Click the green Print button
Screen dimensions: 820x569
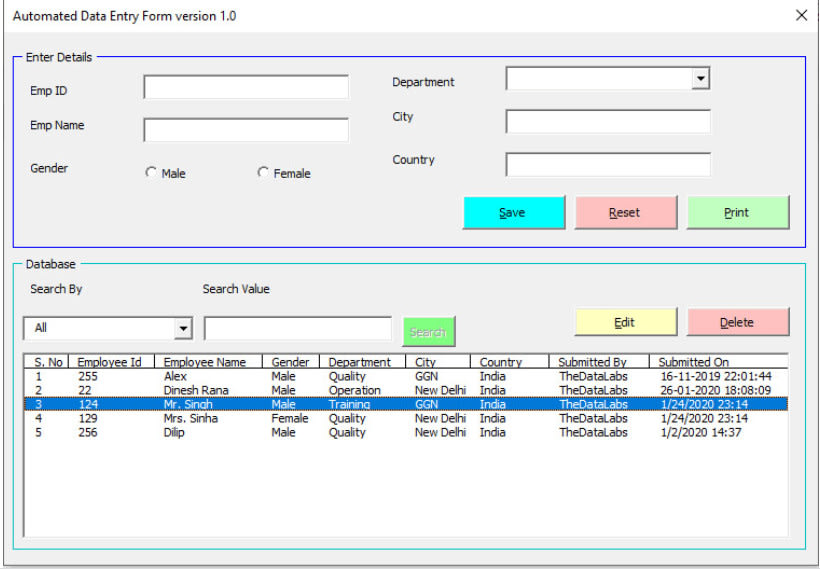tap(738, 212)
